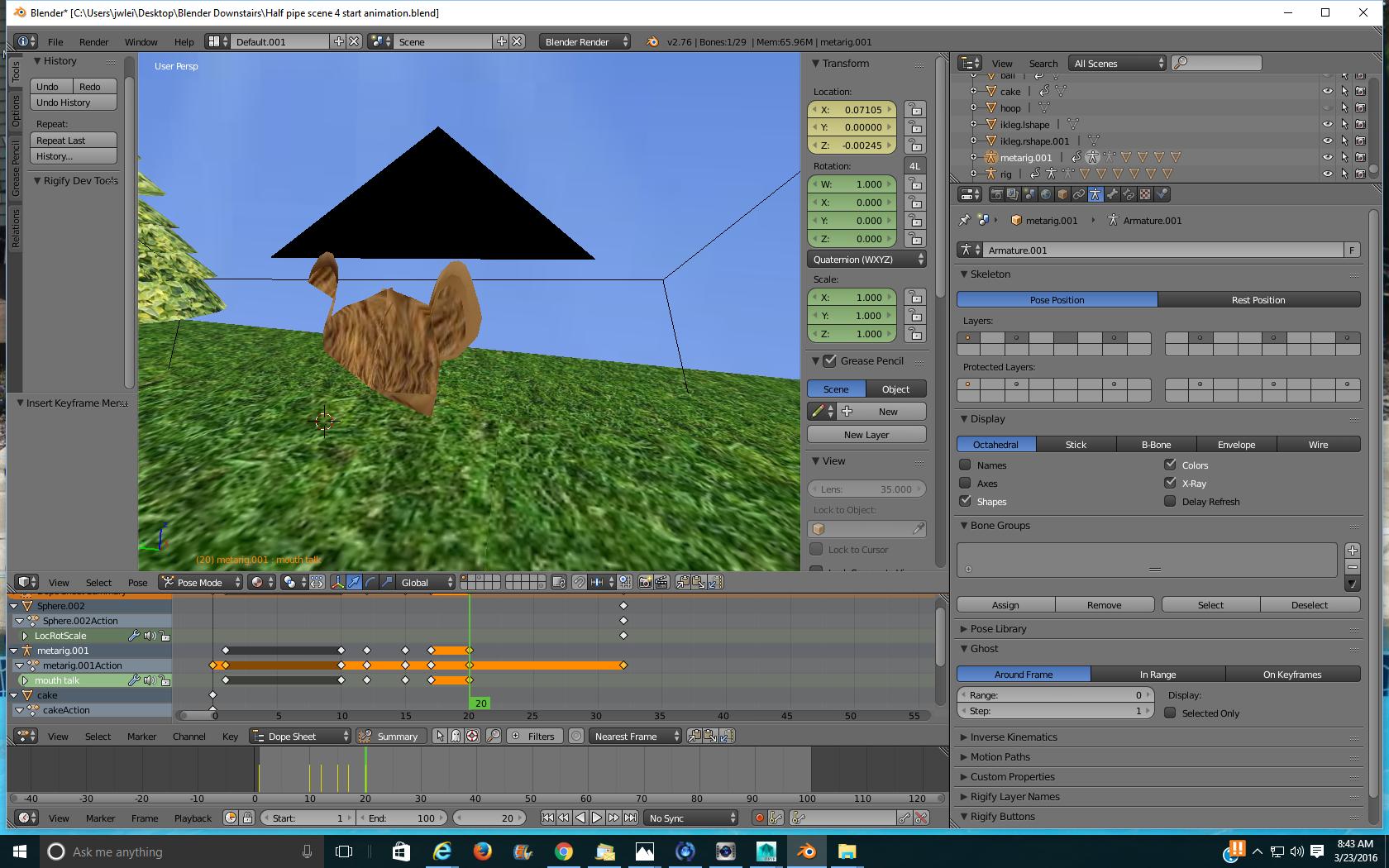
Task: Expand the Inverse Kinematics panel
Action: [x=1014, y=737]
